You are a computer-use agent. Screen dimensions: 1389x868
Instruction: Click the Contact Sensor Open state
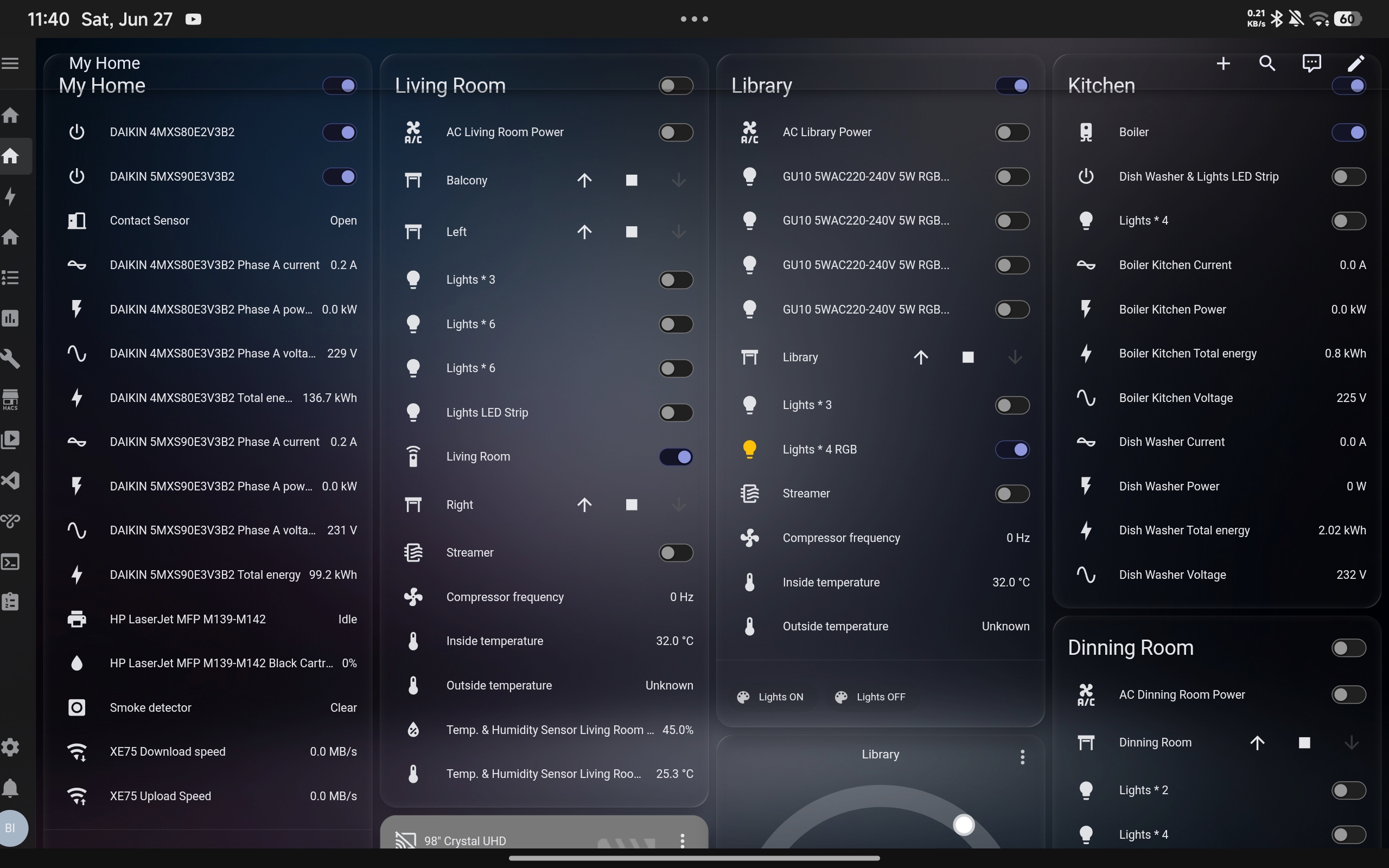point(343,220)
